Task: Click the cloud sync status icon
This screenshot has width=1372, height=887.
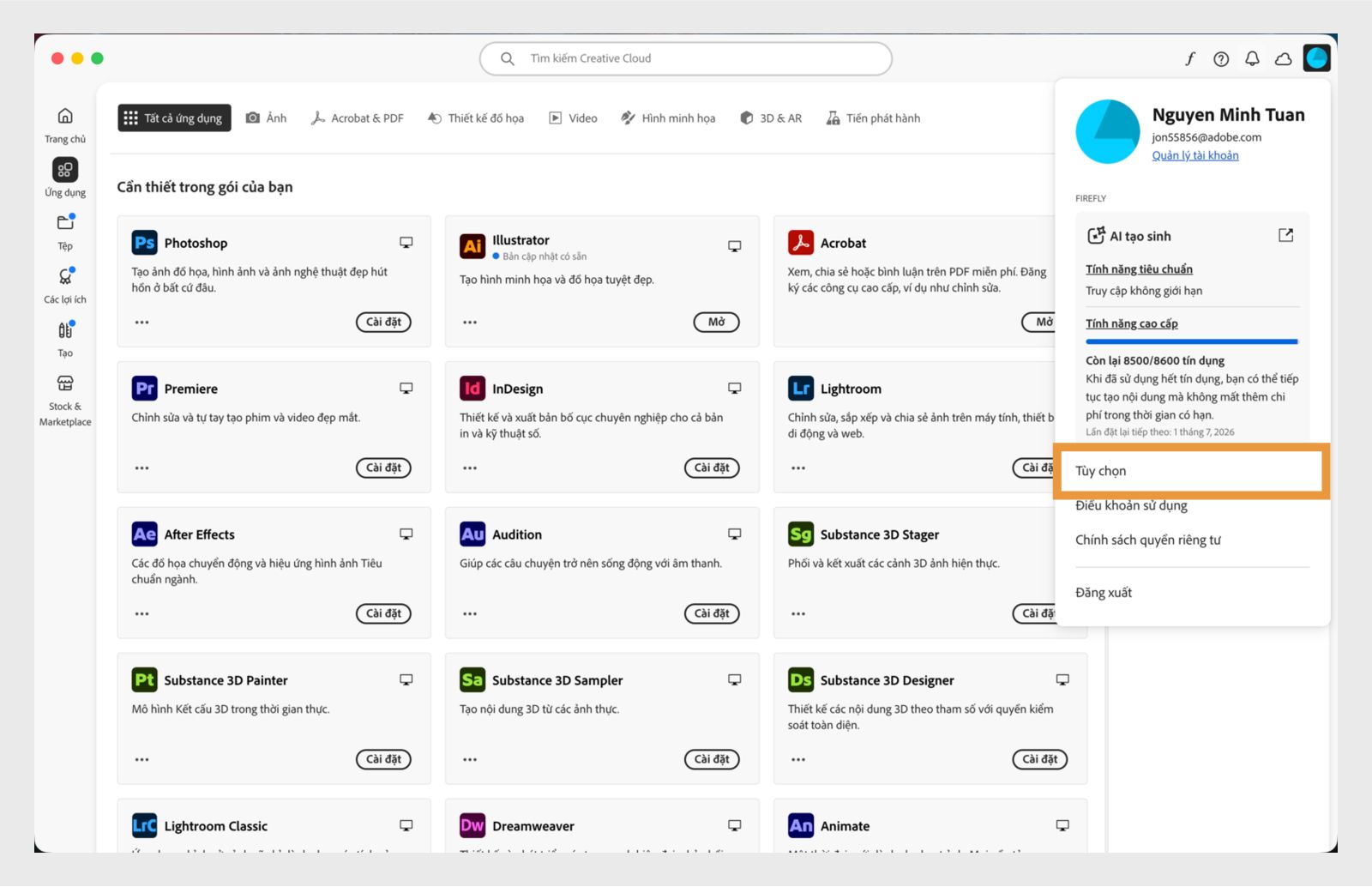Action: tap(1284, 58)
